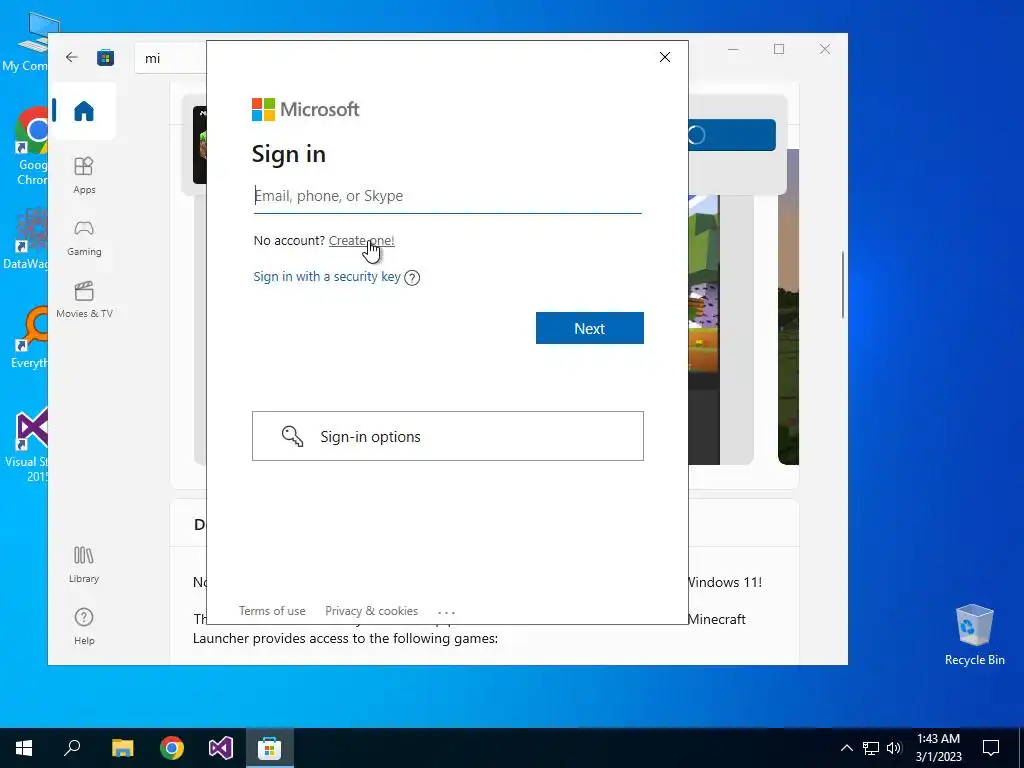Viewport: 1024px width, 768px height.
Task: Show hidden tray icons chevron
Action: (846, 748)
